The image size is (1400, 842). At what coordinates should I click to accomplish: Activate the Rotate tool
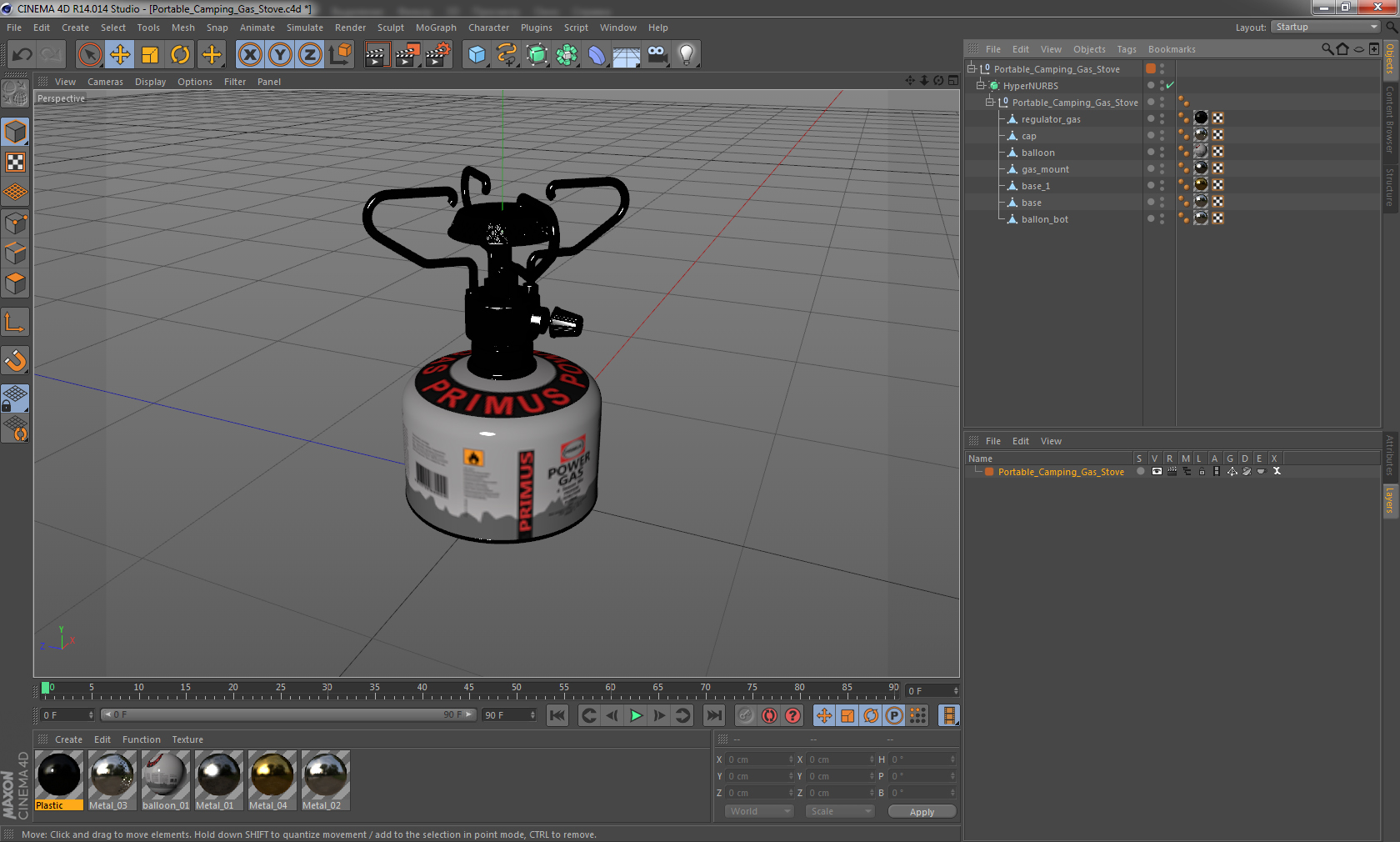(180, 55)
